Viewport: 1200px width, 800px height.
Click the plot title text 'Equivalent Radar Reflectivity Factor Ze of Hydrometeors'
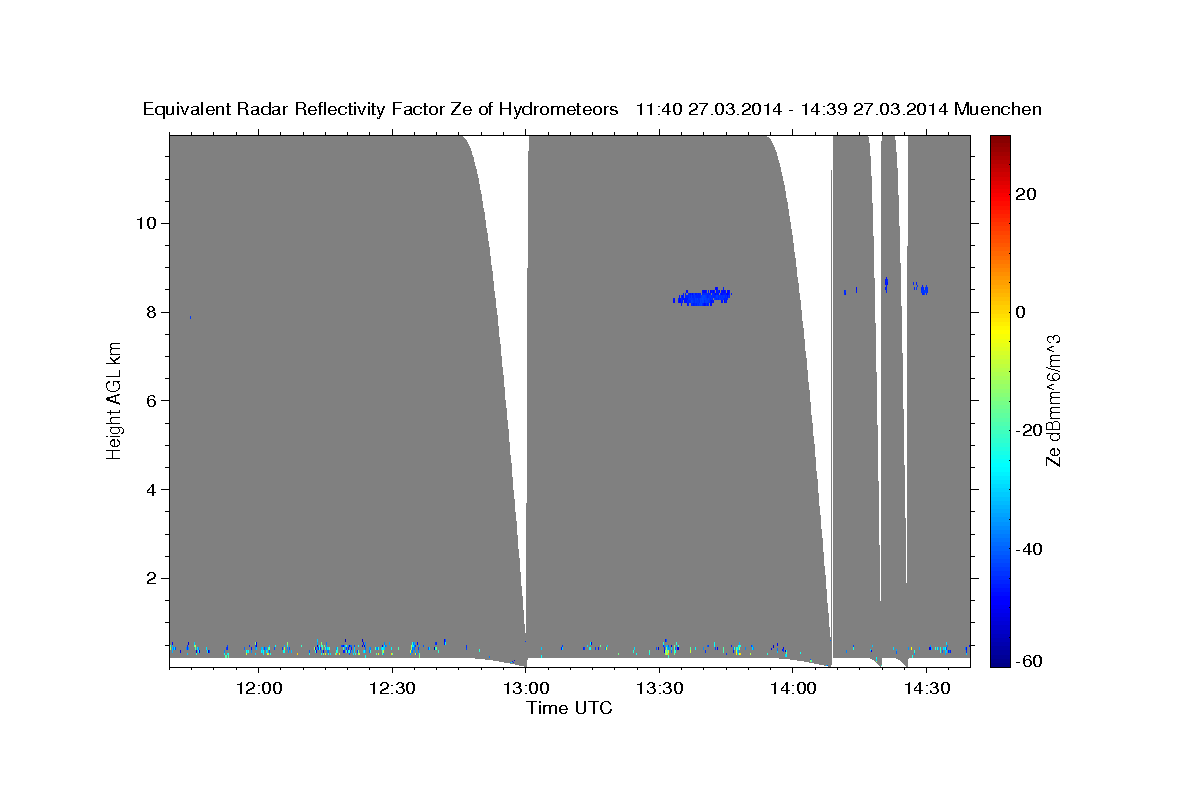[x=380, y=109]
